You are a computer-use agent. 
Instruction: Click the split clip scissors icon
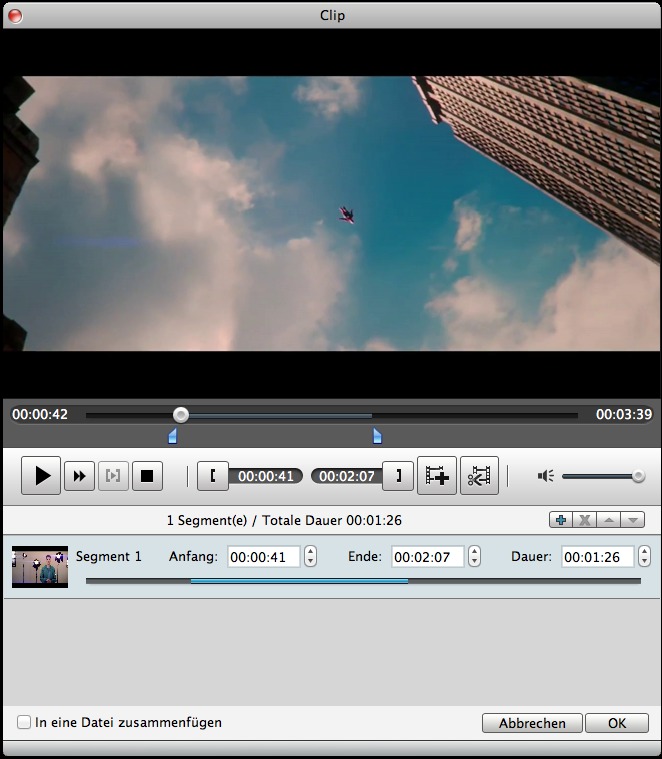[x=479, y=475]
